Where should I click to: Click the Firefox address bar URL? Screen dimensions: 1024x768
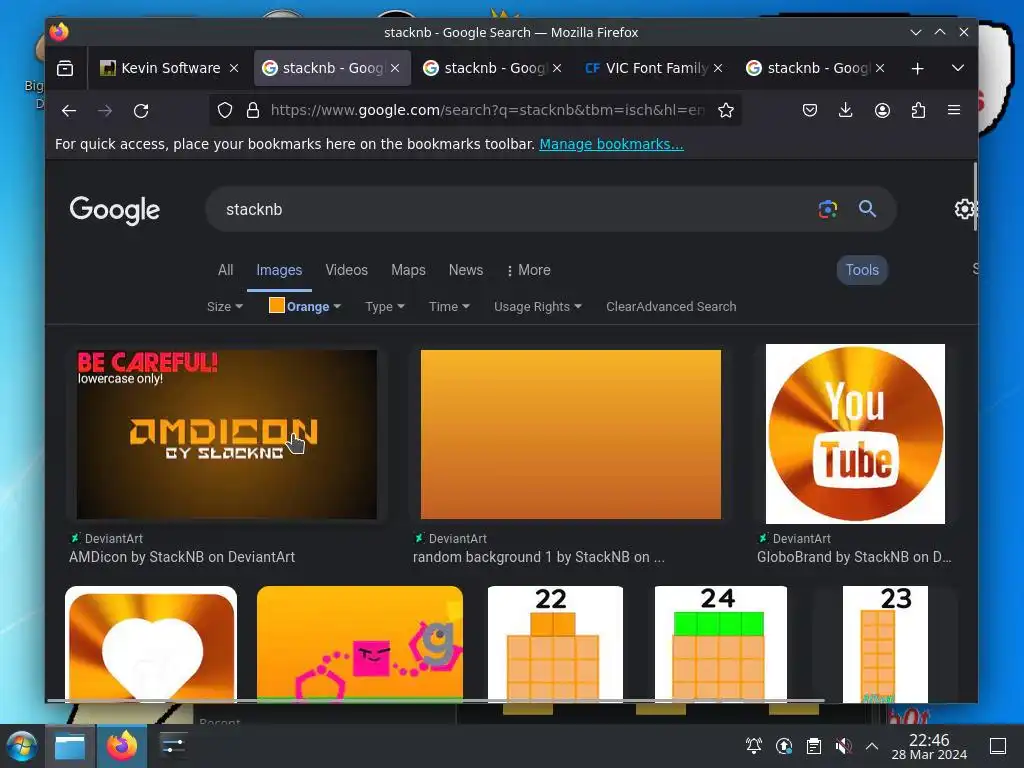click(487, 110)
